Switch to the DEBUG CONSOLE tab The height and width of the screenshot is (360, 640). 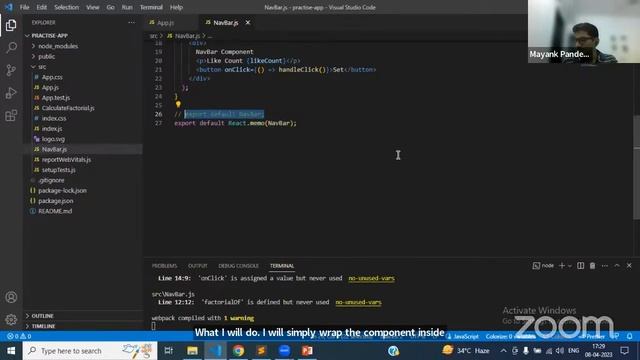(x=238, y=266)
